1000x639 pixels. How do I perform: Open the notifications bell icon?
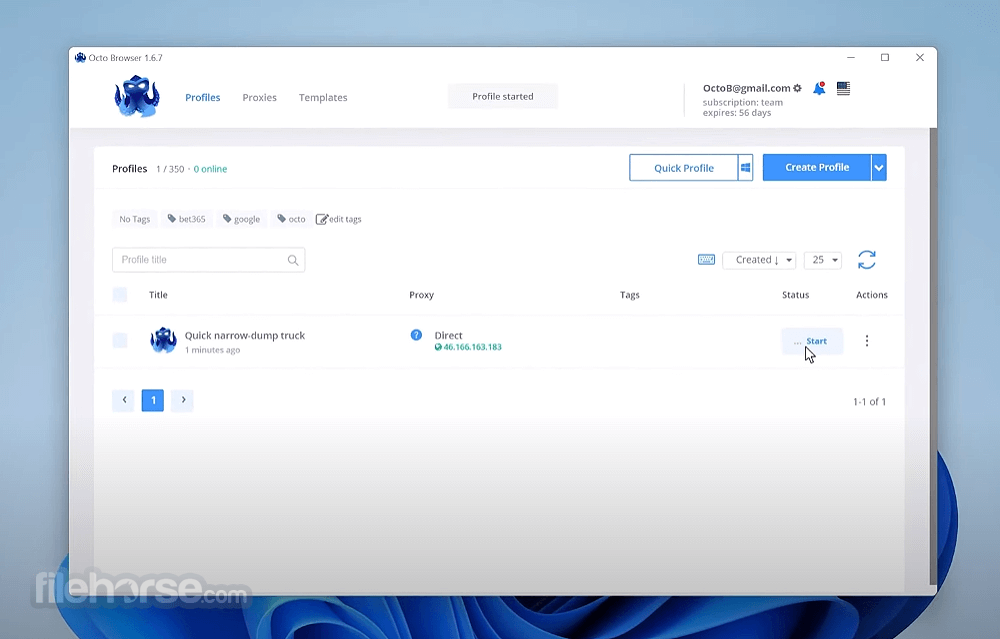click(819, 88)
